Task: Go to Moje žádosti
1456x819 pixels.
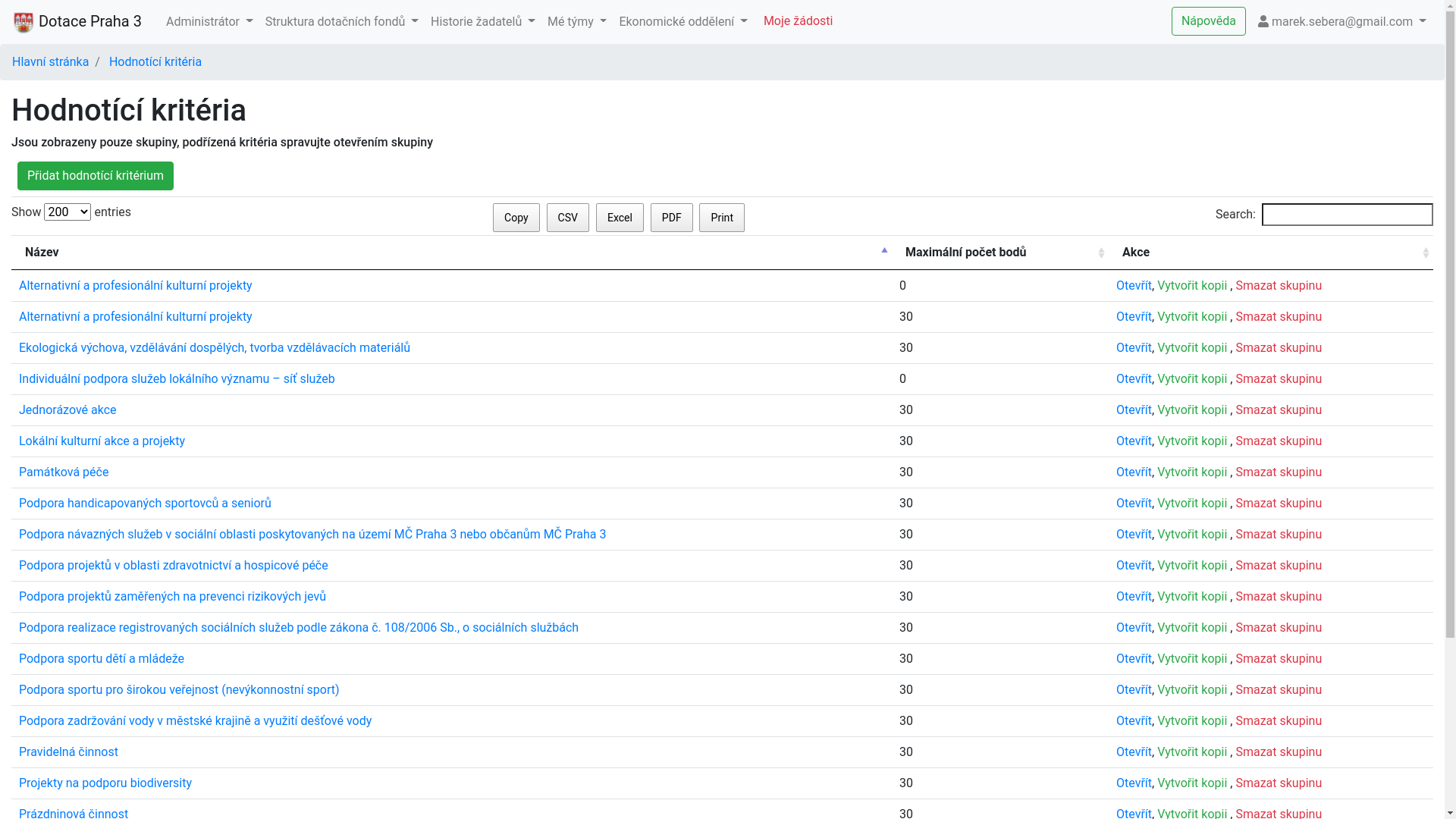Action: 798,21
